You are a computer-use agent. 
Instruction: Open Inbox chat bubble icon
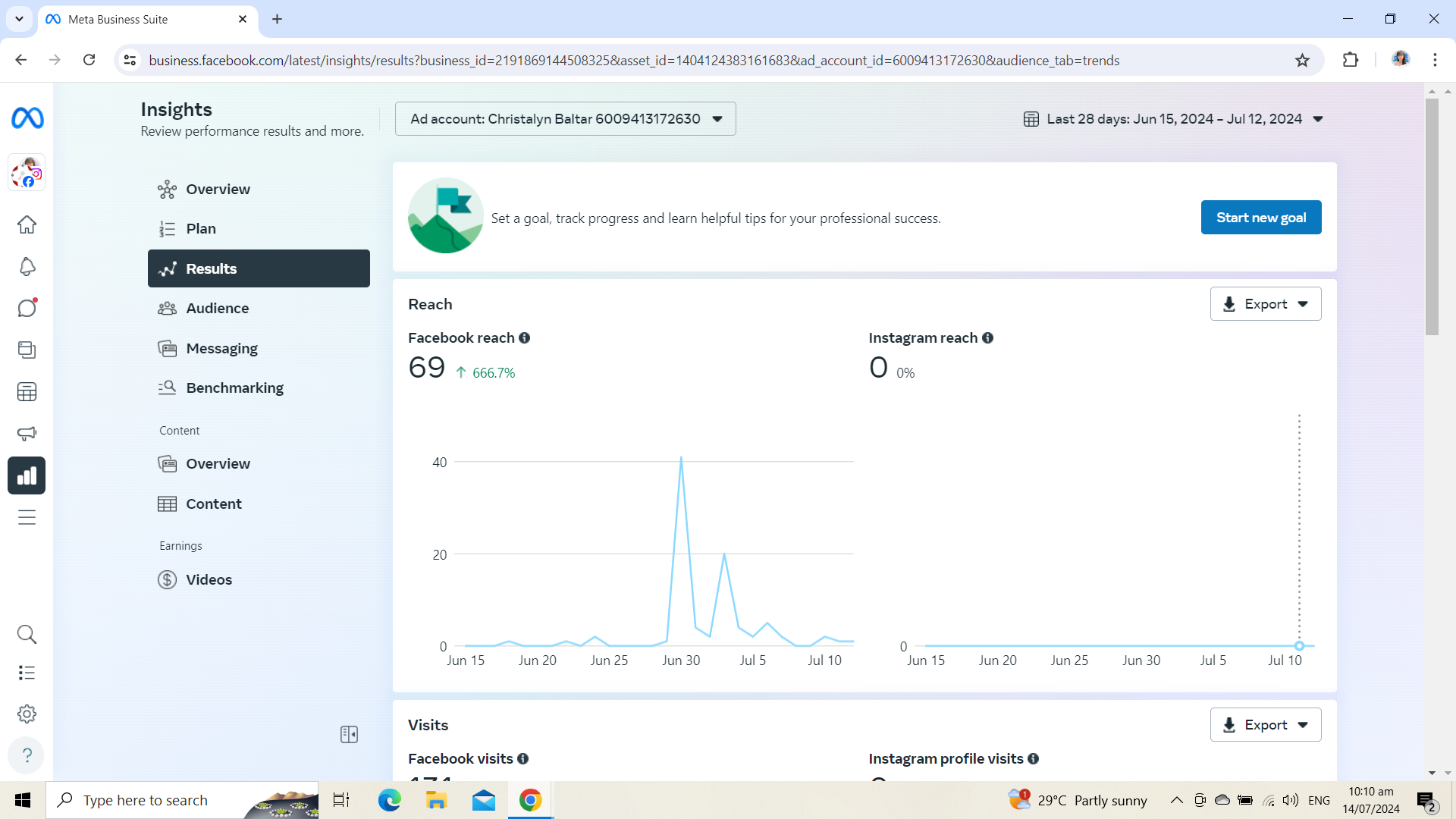pyautogui.click(x=27, y=308)
